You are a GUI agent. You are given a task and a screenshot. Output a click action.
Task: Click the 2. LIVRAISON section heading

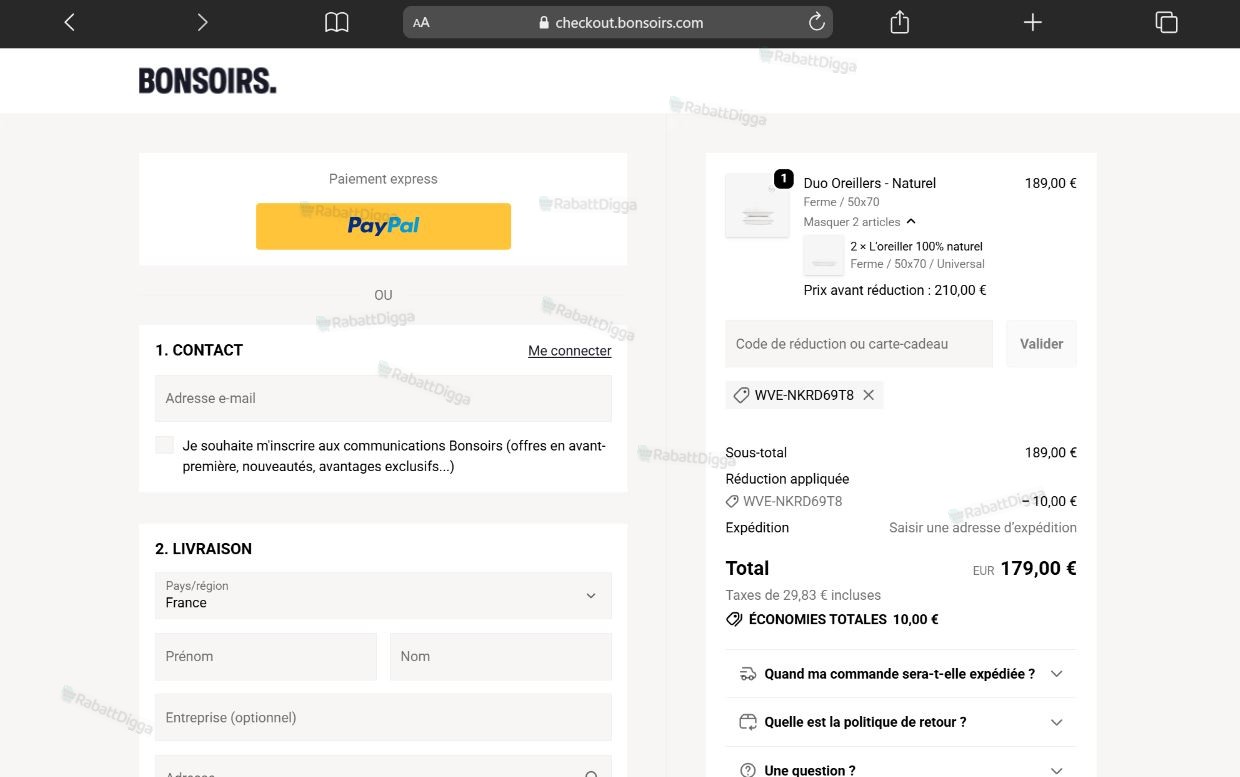[x=203, y=549]
